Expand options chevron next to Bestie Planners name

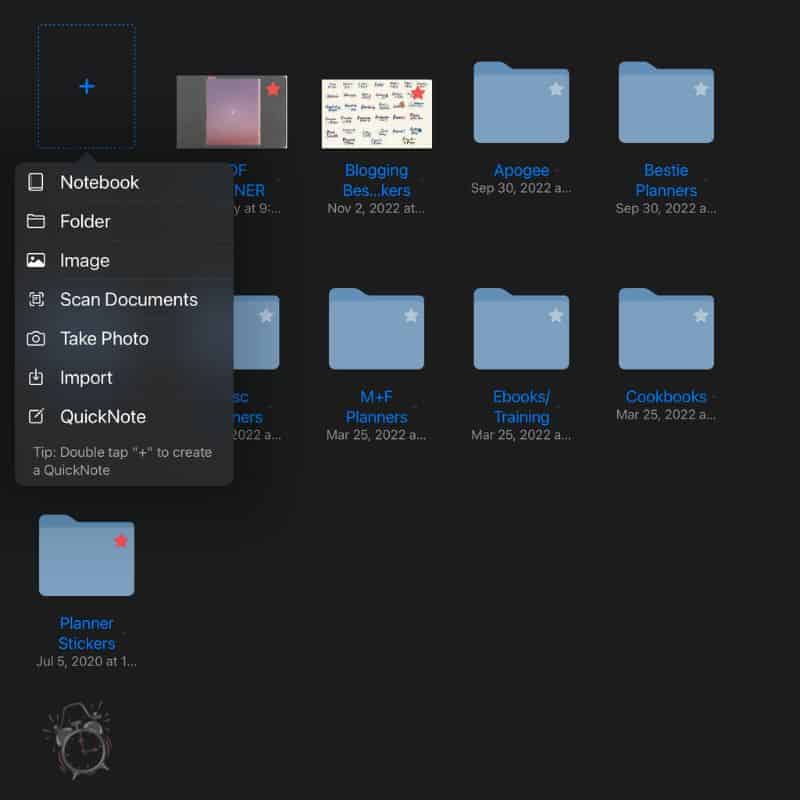(x=706, y=181)
